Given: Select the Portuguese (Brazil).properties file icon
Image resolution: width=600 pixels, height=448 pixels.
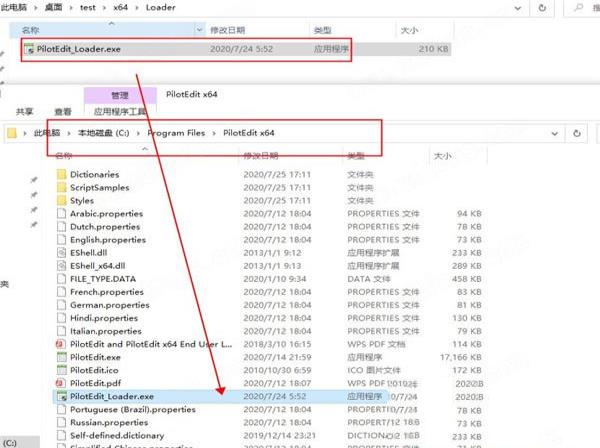Looking at the screenshot, I should point(61,409).
